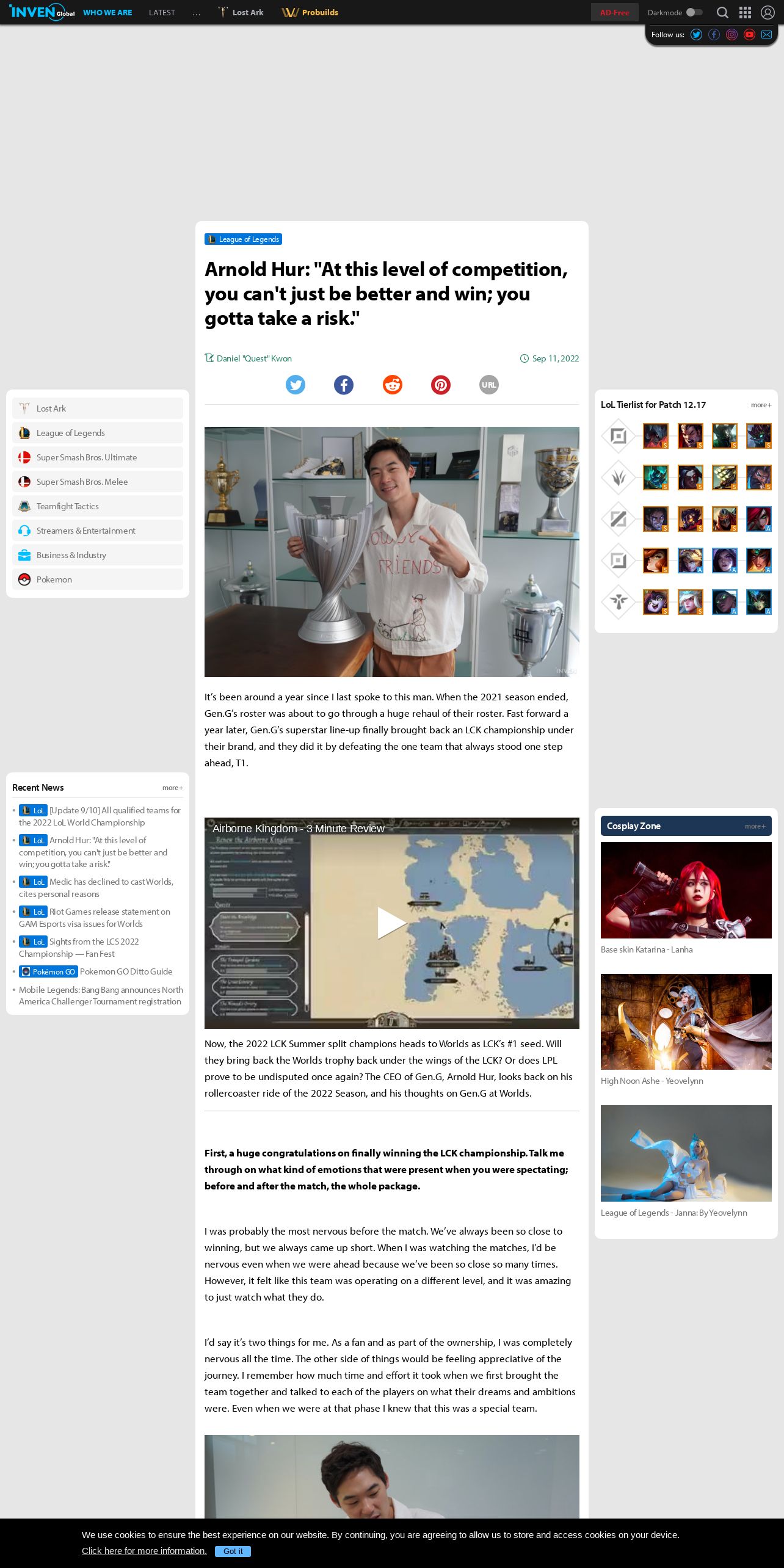This screenshot has width=784, height=1568.
Task: Follow Inven on Facebook from header
Action: [714, 35]
